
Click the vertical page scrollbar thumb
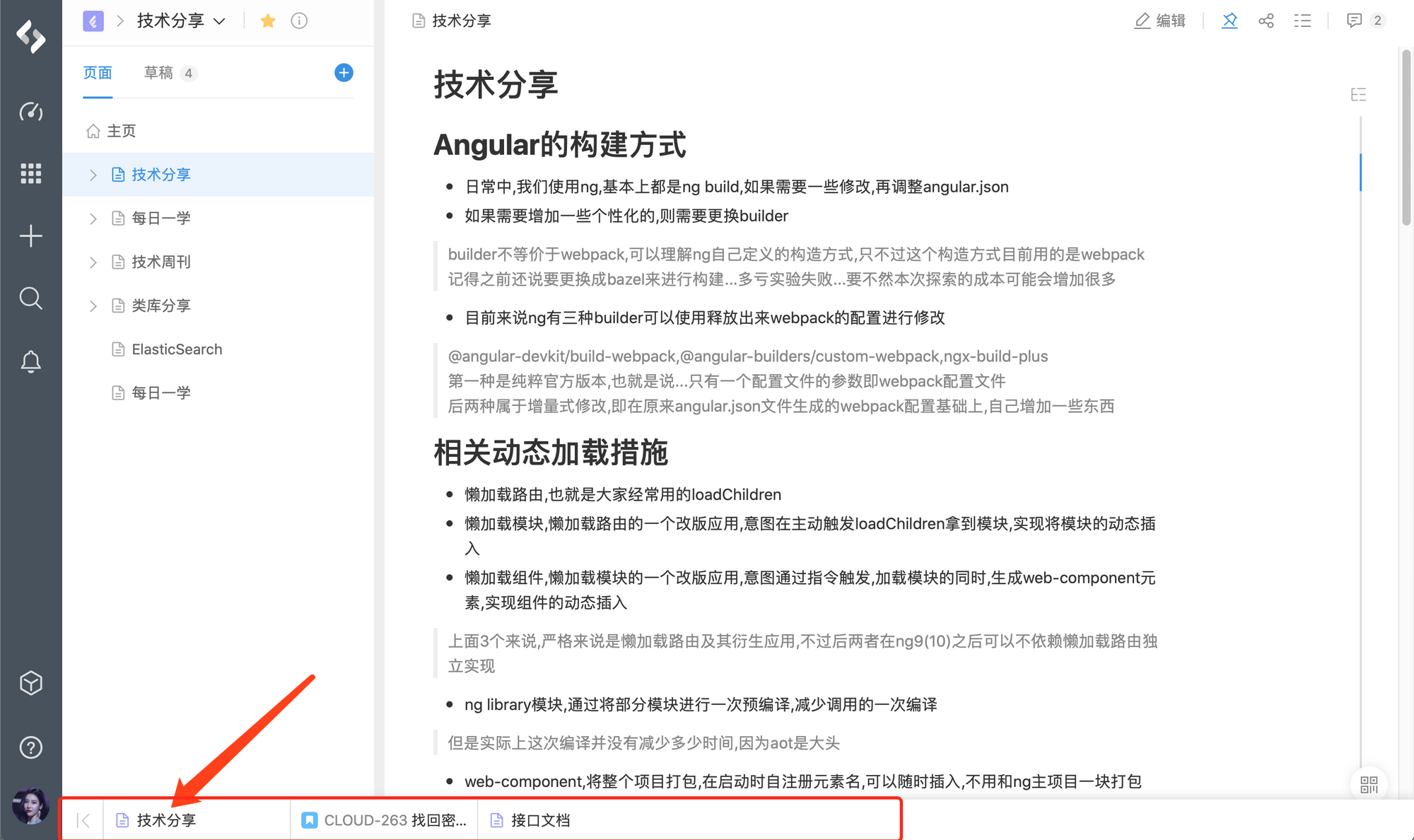pos(1406,138)
